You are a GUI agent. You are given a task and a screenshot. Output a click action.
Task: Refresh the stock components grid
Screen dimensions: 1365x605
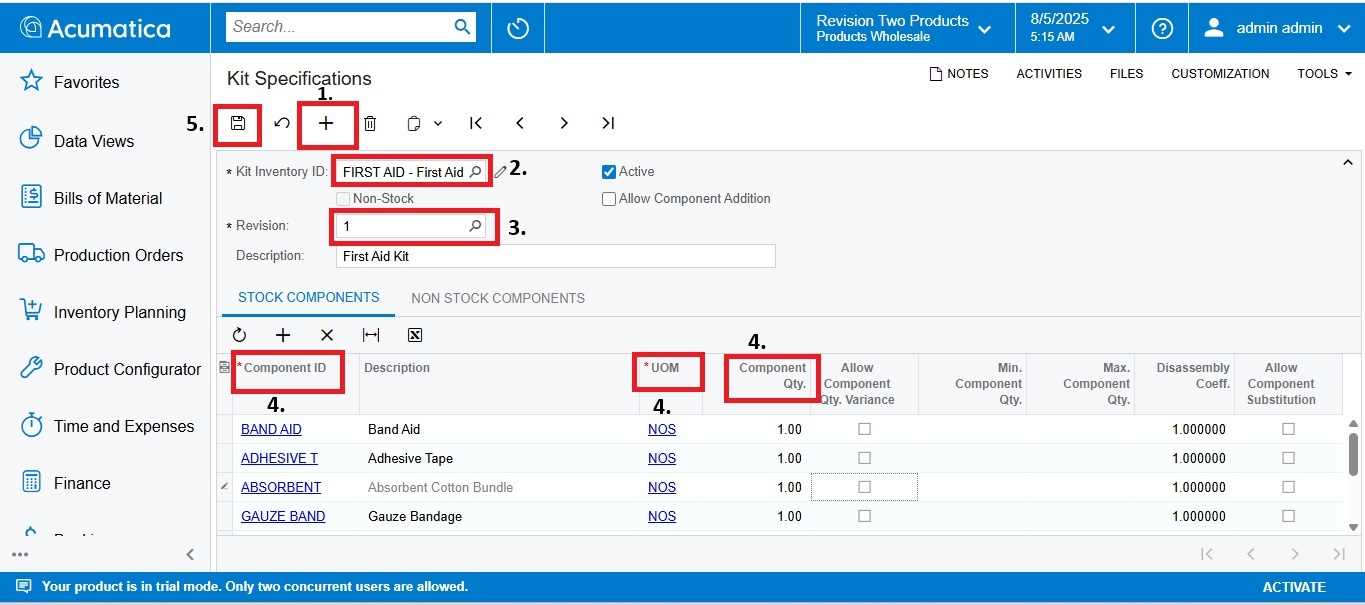[x=239, y=335]
